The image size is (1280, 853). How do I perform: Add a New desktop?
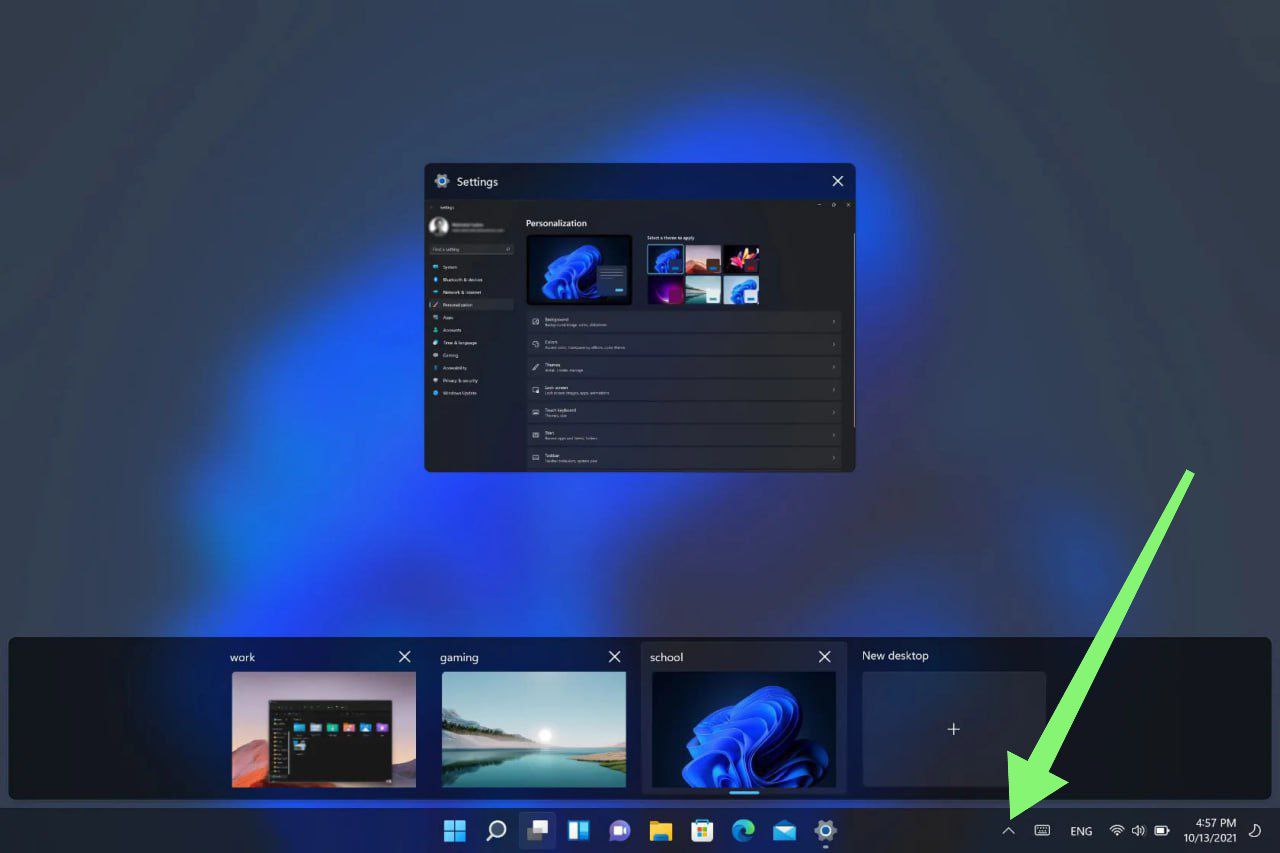(953, 729)
